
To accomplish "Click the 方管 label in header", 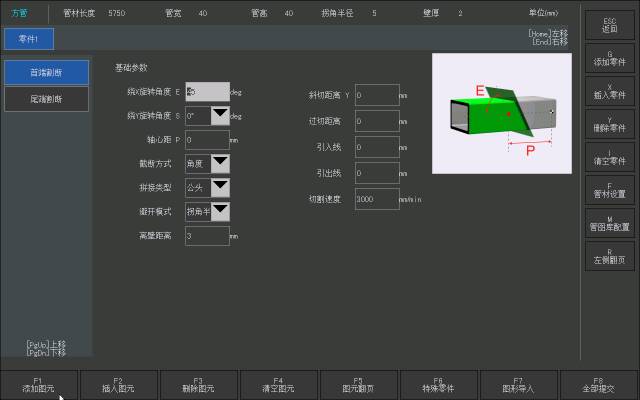I will tap(20, 13).
